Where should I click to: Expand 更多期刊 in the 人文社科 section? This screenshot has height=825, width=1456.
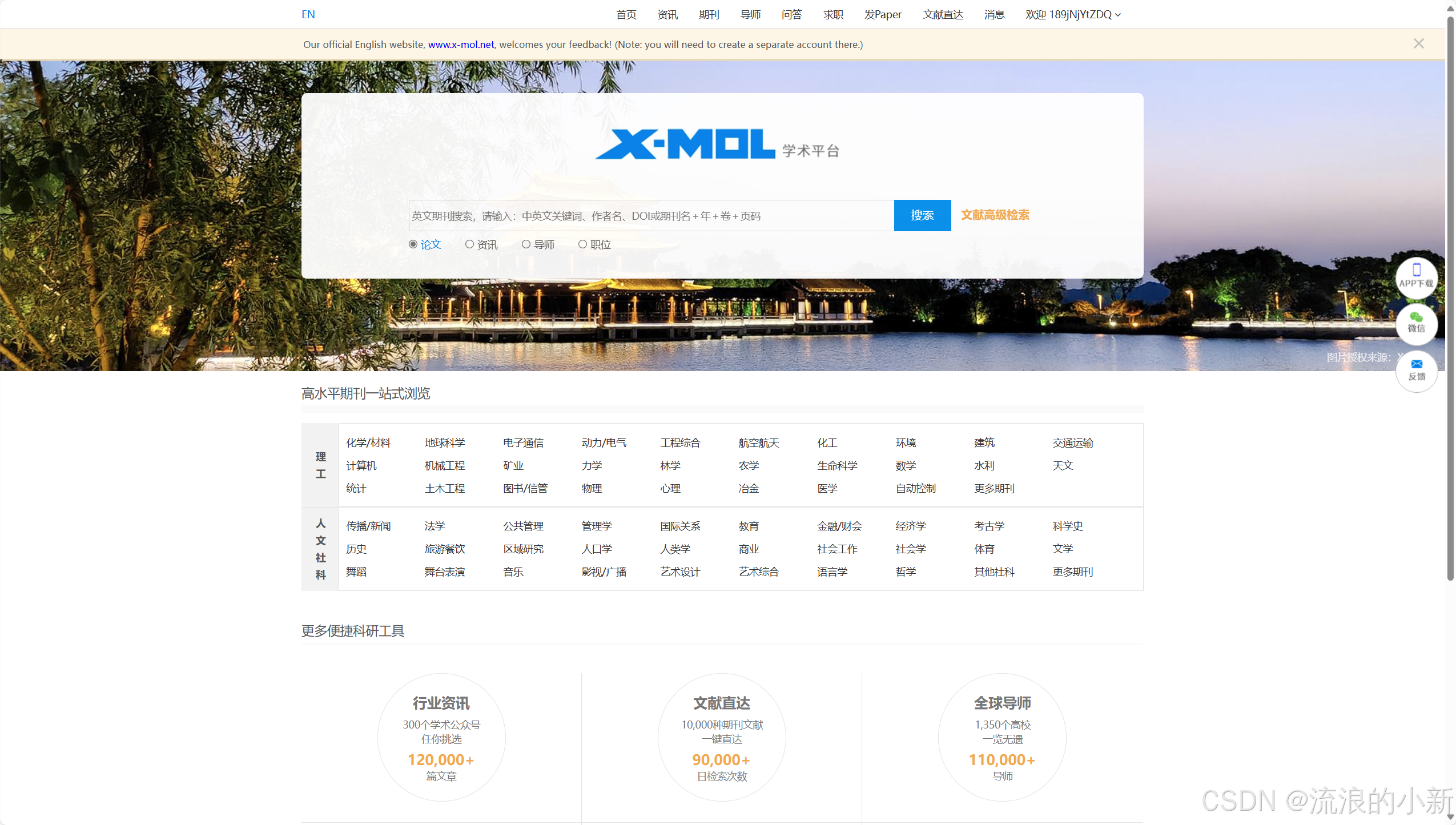pos(1072,572)
